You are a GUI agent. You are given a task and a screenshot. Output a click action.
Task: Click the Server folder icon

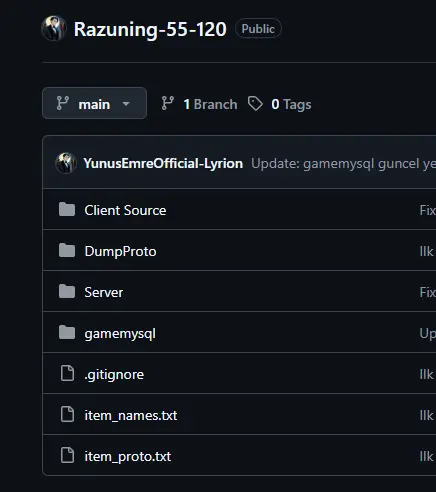point(67,292)
